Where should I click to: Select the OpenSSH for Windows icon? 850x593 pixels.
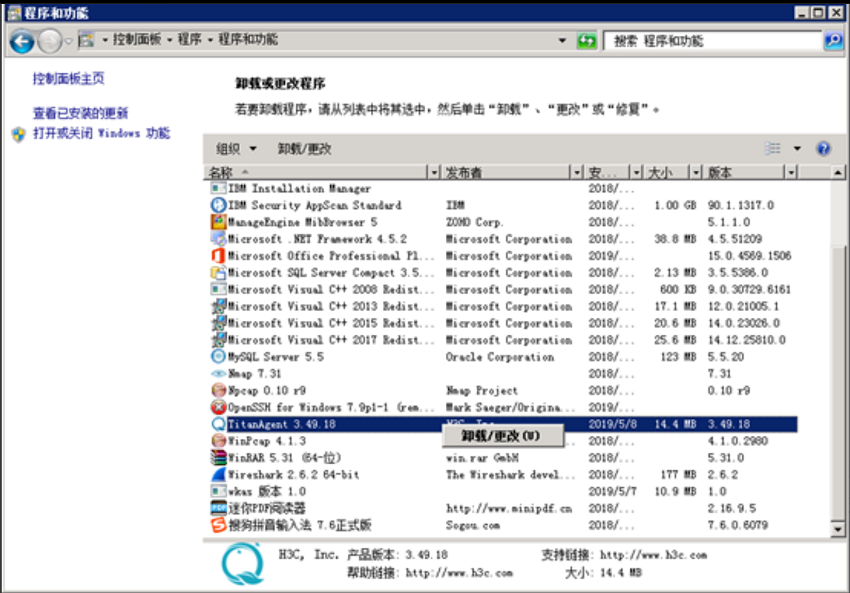[218, 407]
